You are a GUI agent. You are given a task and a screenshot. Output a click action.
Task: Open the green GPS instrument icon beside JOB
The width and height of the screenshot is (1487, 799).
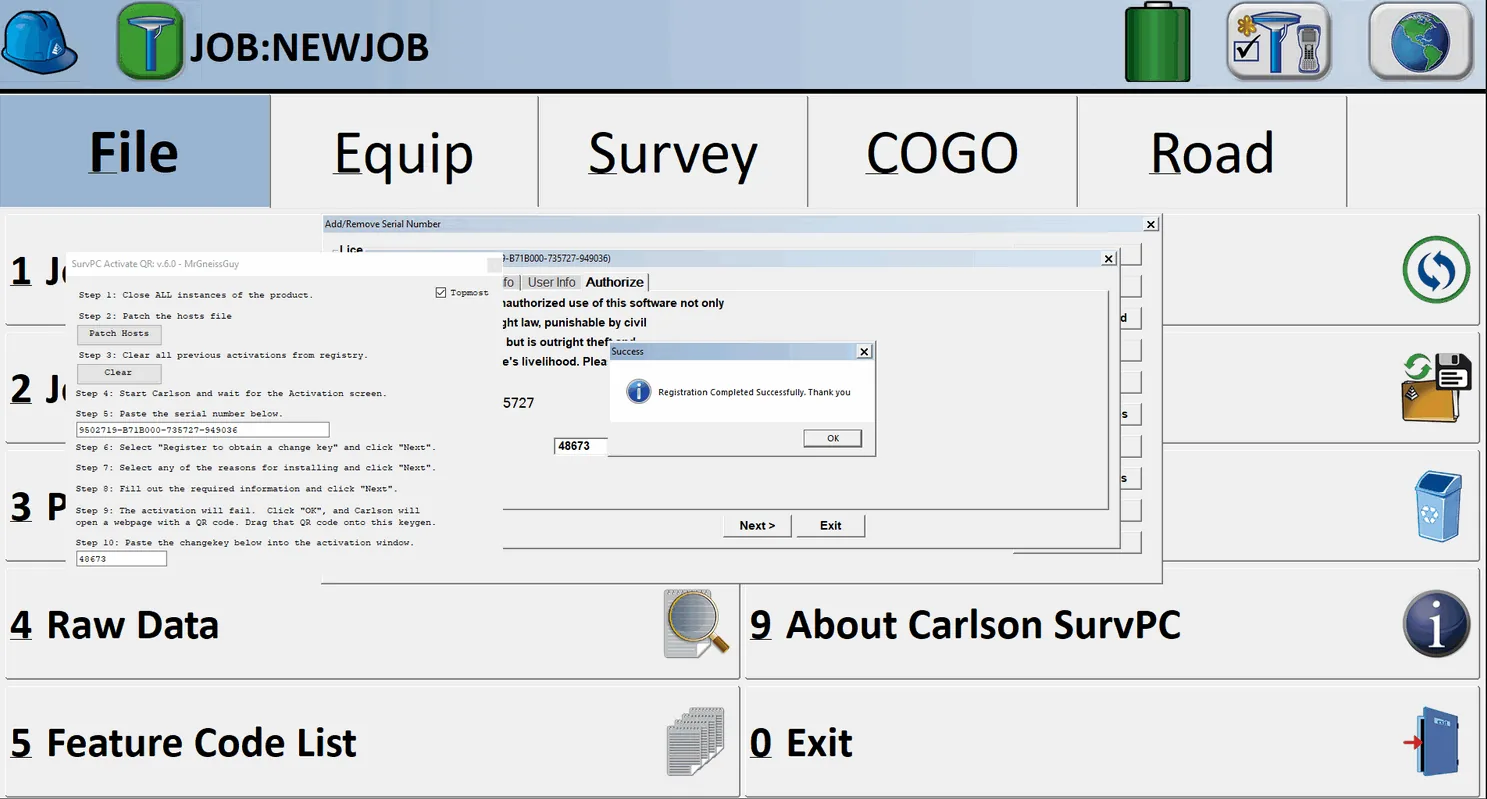(150, 42)
